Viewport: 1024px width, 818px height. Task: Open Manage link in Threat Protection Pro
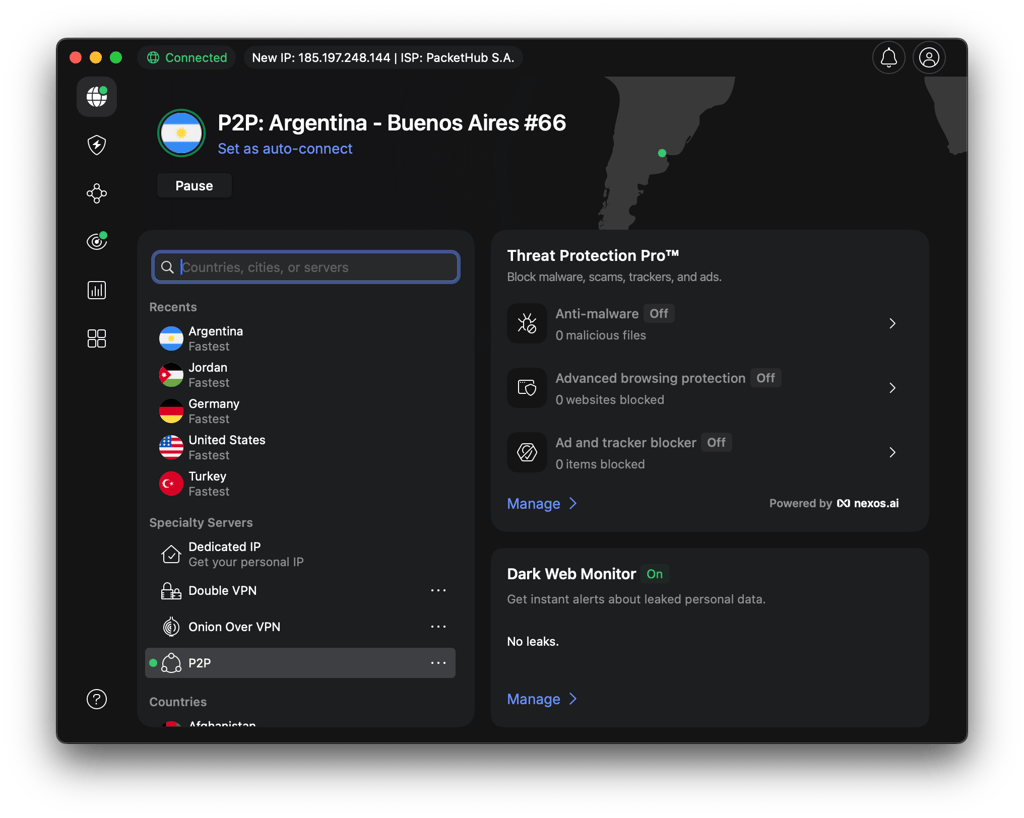(x=534, y=503)
